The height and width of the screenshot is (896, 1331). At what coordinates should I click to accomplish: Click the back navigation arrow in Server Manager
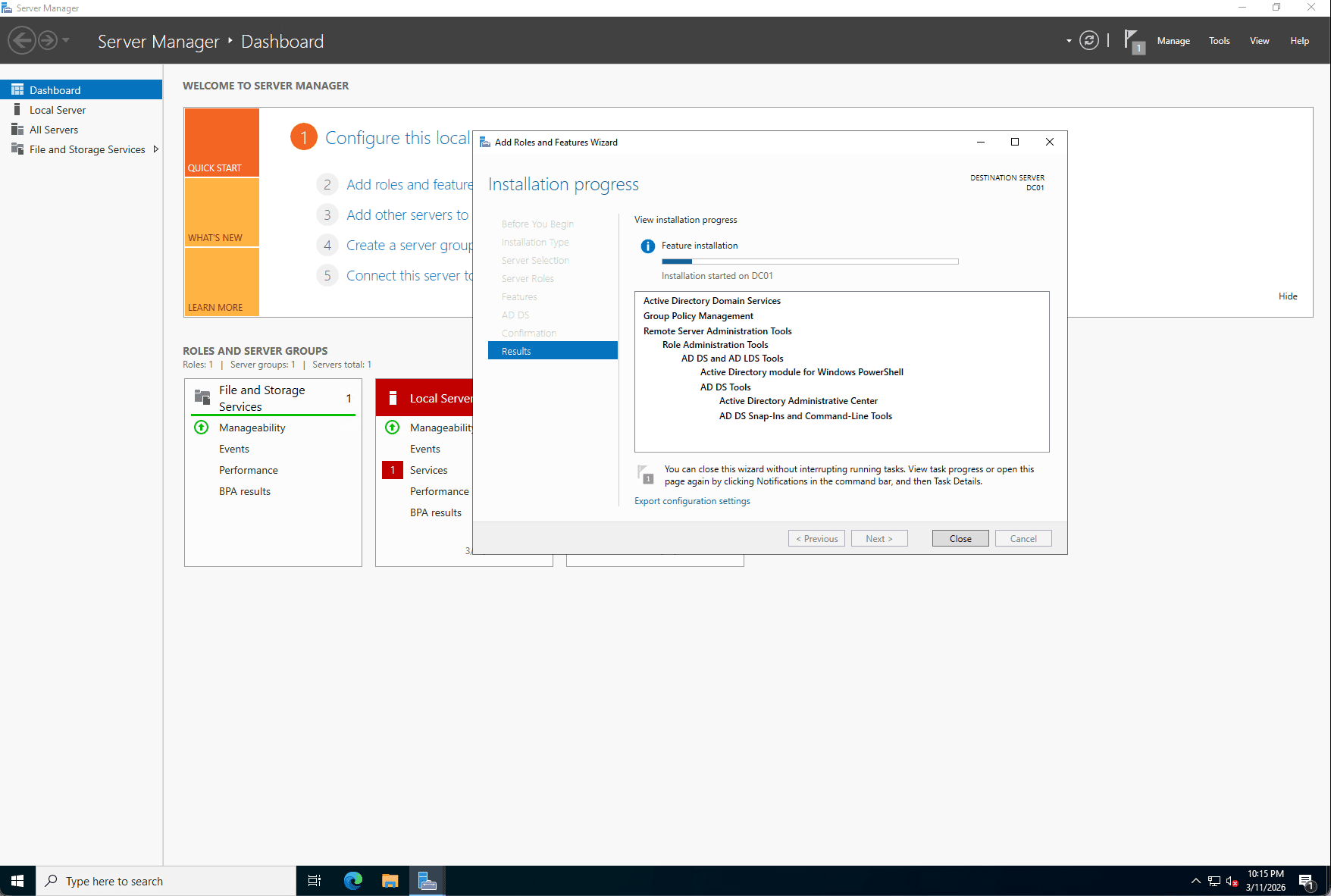click(x=22, y=40)
